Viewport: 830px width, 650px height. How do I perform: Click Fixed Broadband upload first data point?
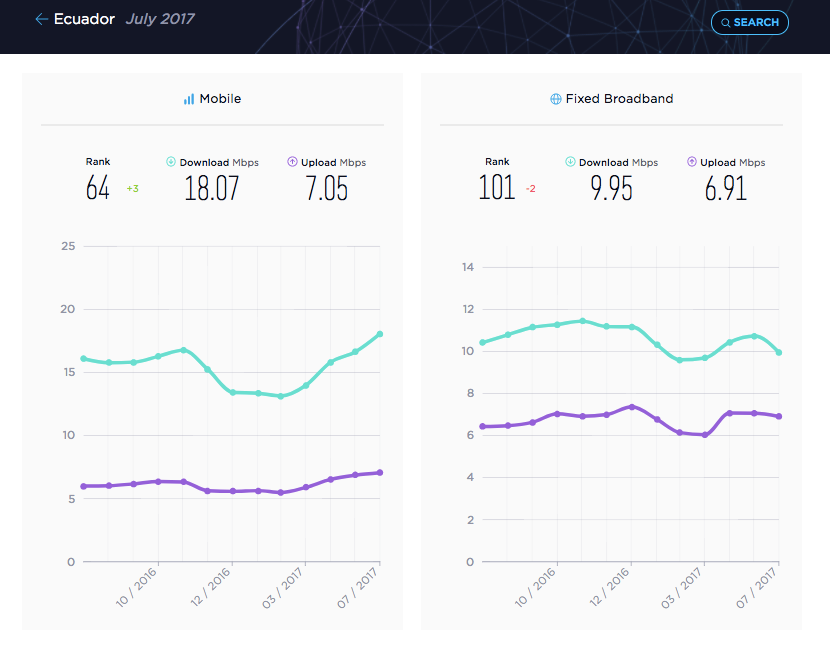point(483,427)
